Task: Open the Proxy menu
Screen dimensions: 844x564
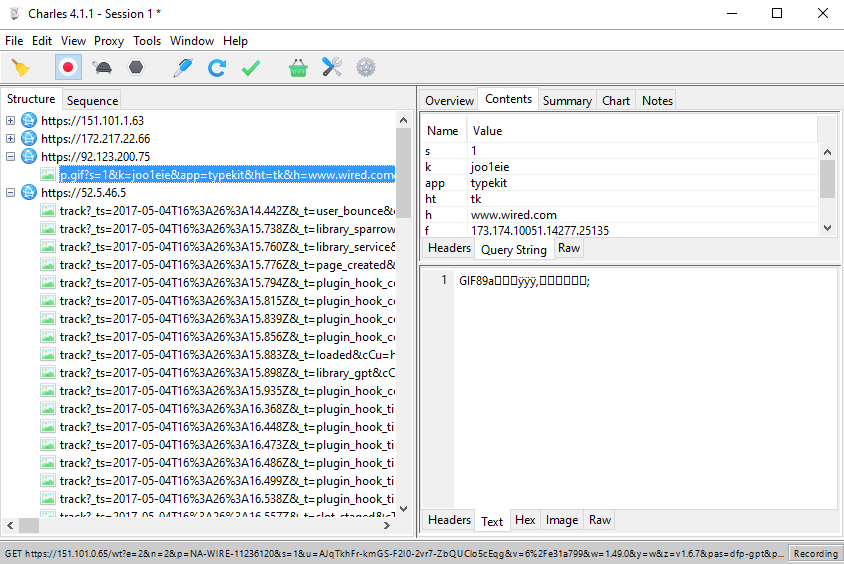Action: point(109,41)
